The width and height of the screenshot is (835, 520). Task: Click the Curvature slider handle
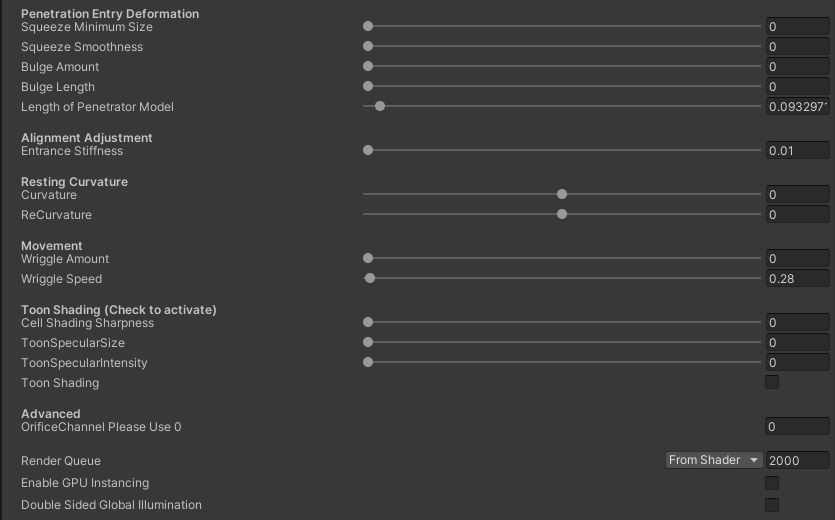tap(562, 195)
